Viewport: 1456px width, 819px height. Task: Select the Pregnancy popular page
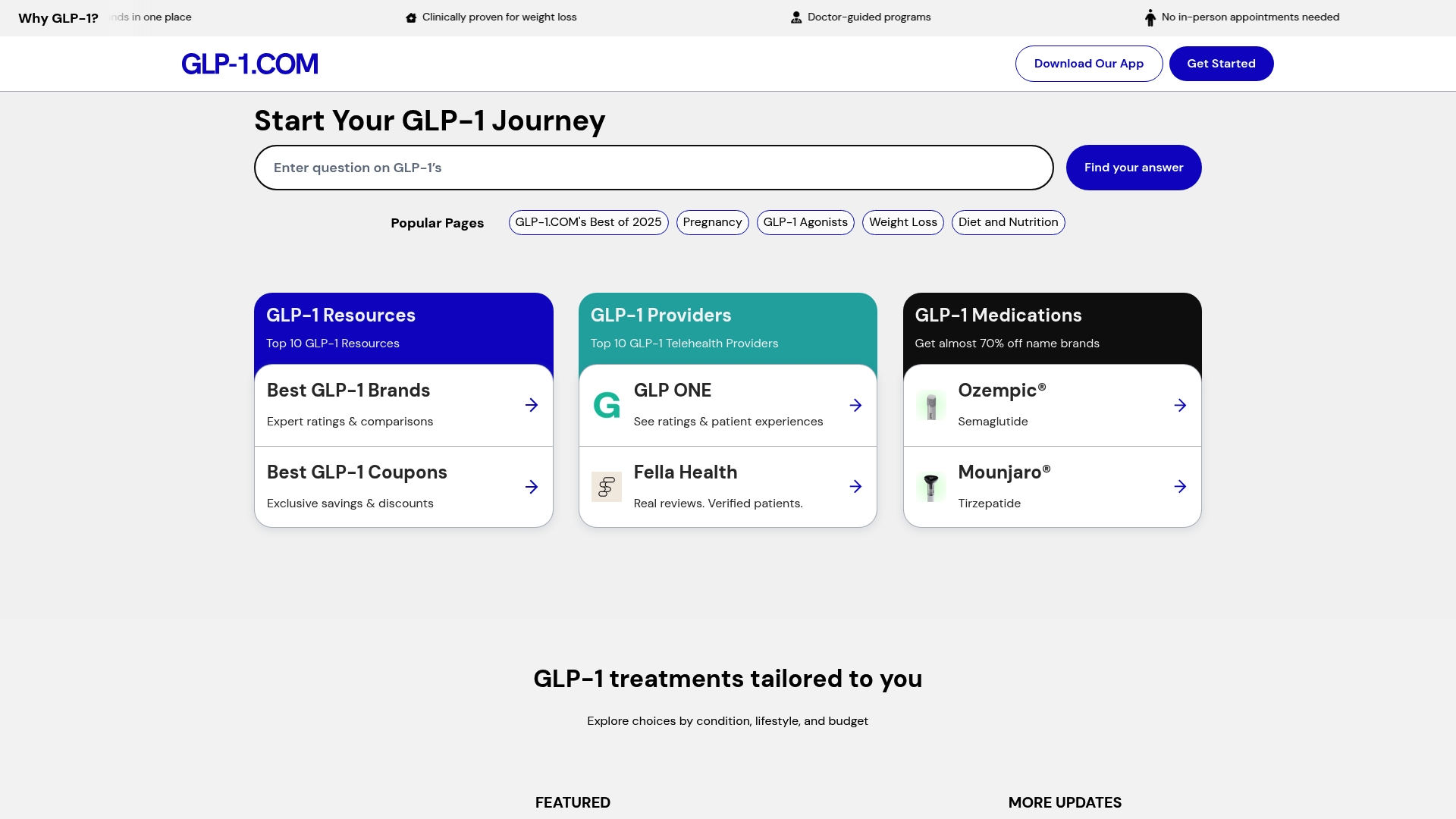(x=712, y=222)
